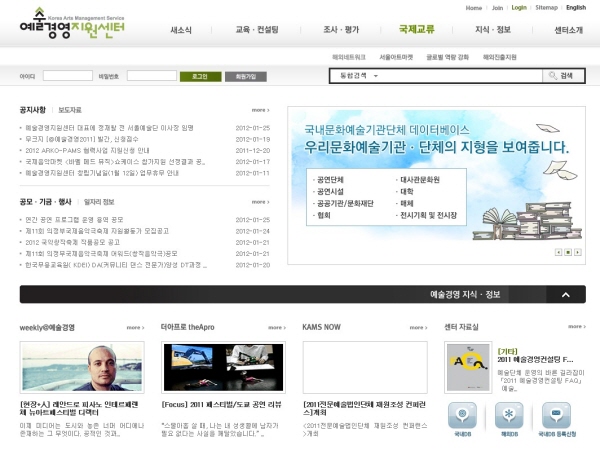The width and height of the screenshot is (600, 455).
Task: Select the 서울아트마켓 submenu item
Action: 396,57
